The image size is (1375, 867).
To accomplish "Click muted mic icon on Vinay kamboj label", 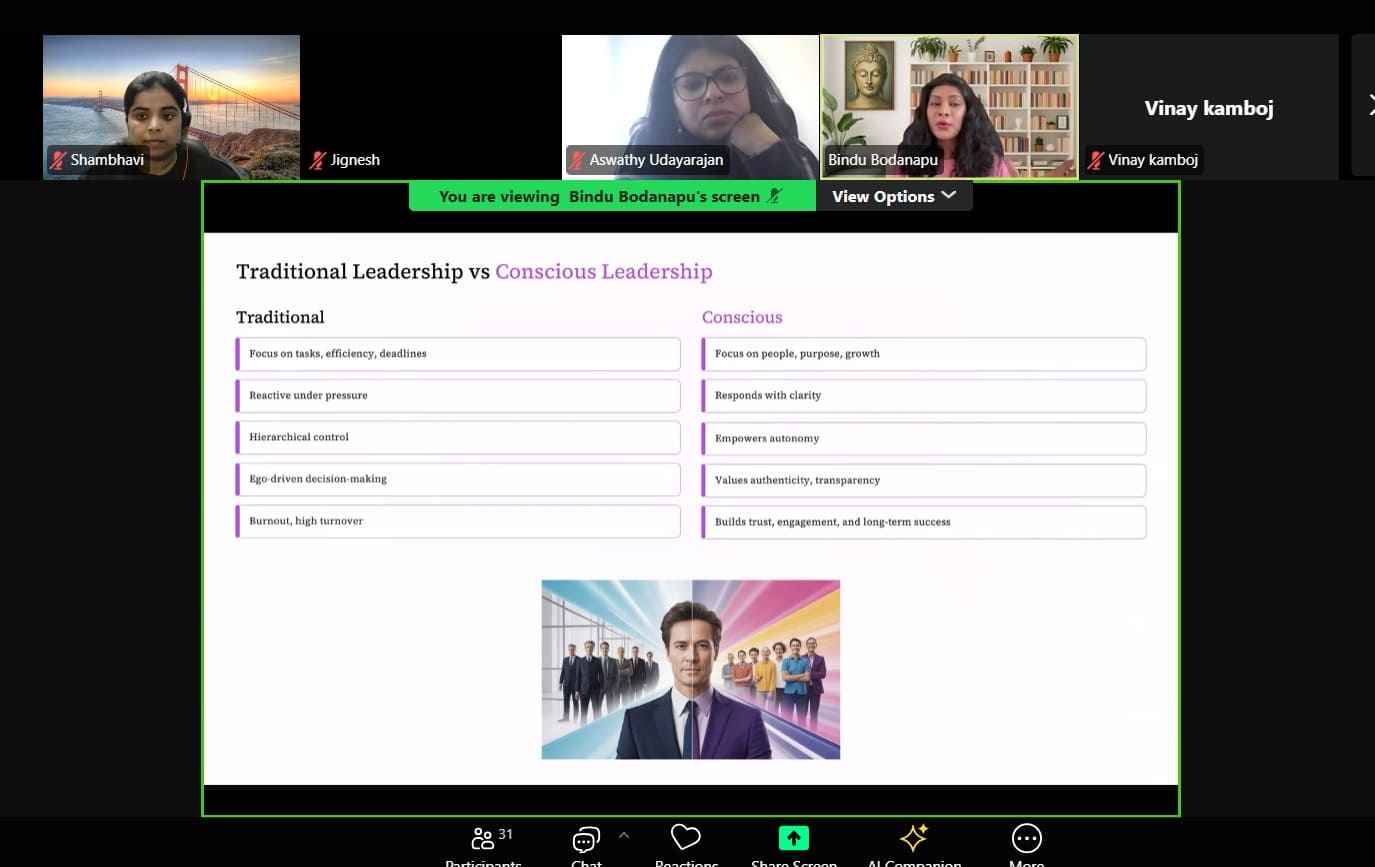I will coord(1096,160).
